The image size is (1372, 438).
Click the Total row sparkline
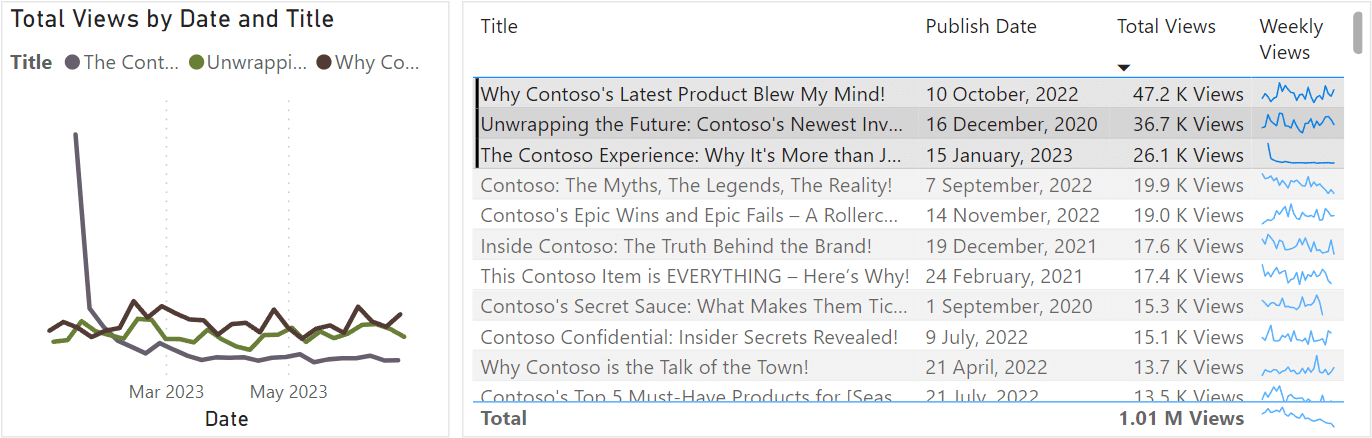1298,417
